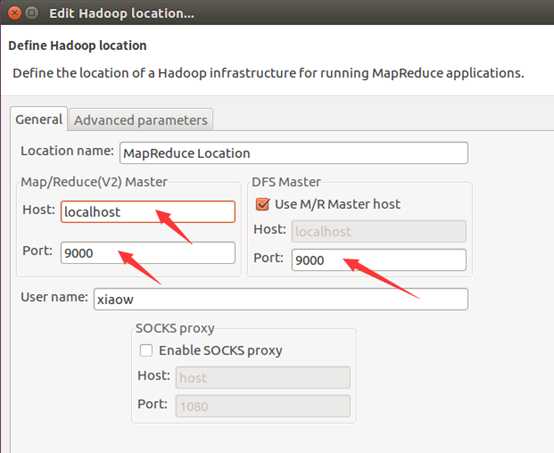This screenshot has width=554, height=453.
Task: Enable SOCKS proxy checkbox
Action: (146, 351)
